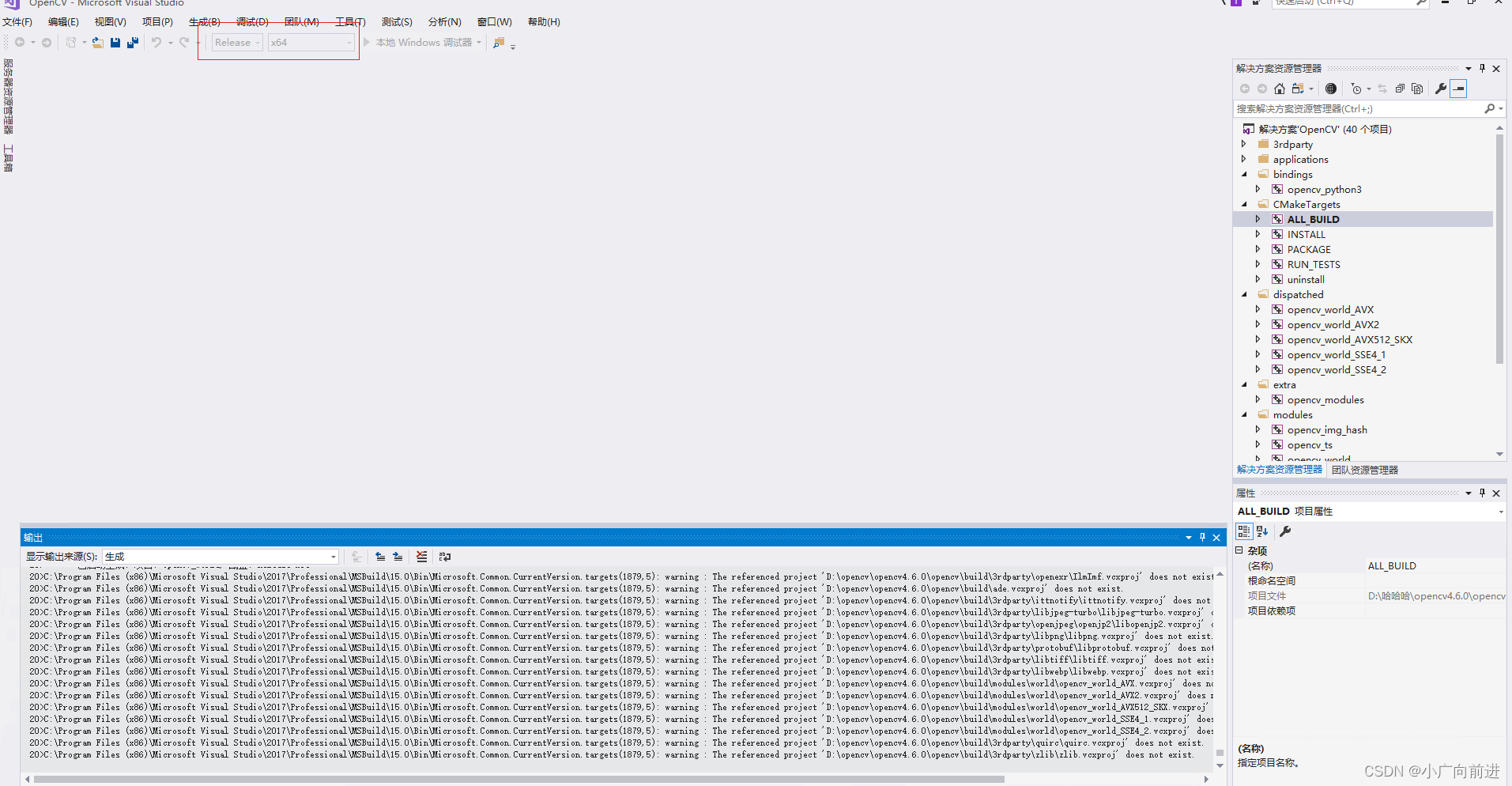Click the Find in Files icon
The height and width of the screenshot is (786, 1512).
click(499, 43)
